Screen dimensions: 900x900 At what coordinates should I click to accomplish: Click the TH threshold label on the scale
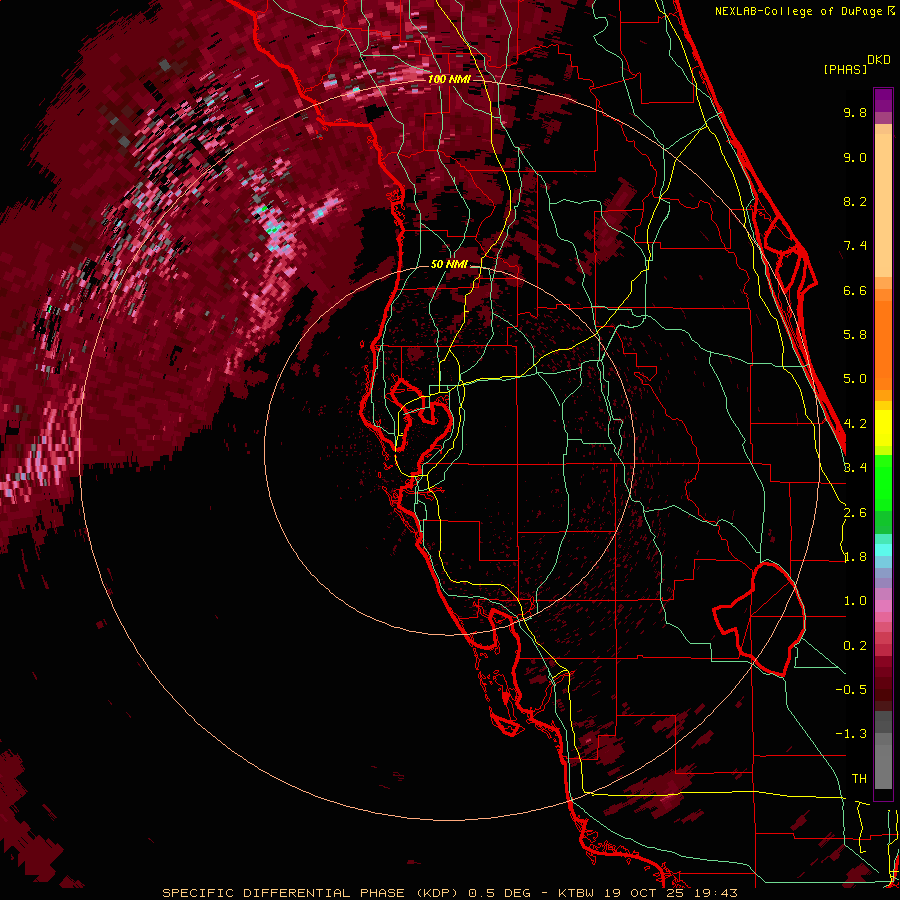coord(859,778)
